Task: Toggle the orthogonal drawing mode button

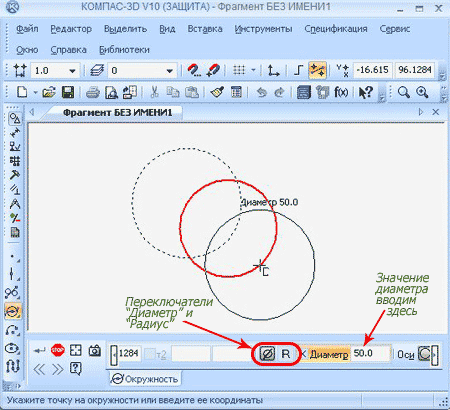Action: click(299, 70)
